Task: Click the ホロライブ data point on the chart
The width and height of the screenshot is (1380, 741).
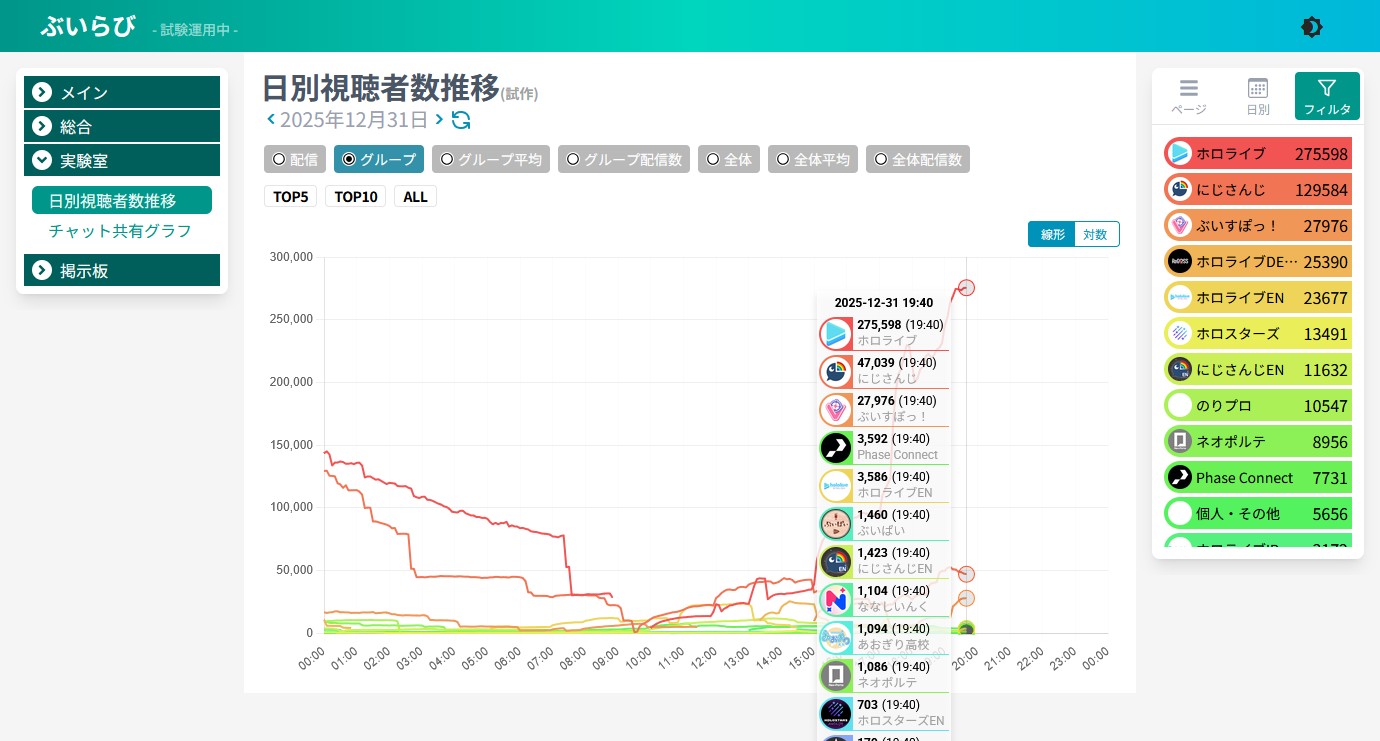Action: point(965,288)
